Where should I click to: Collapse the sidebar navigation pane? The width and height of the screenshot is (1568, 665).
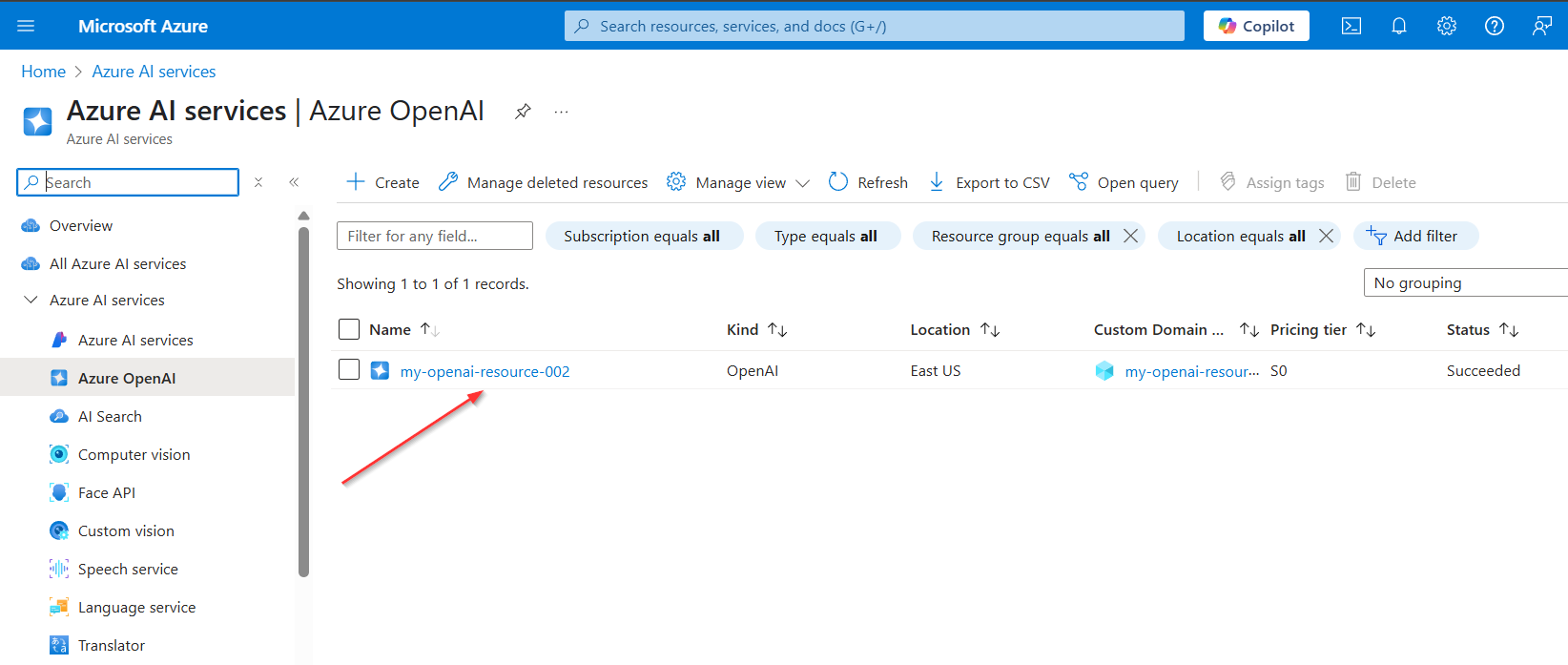click(294, 182)
